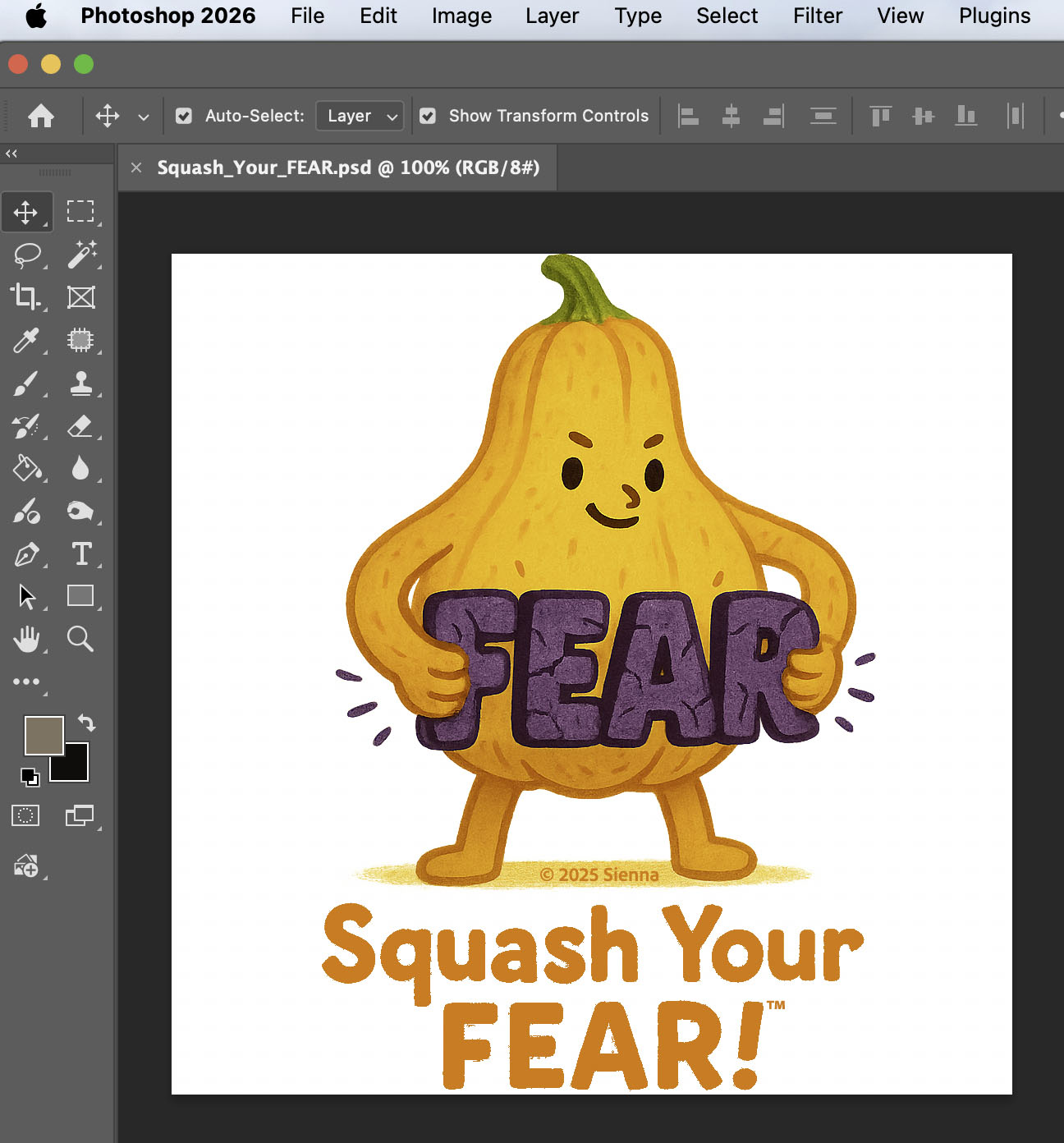This screenshot has width=1064, height=1143.
Task: Toggle the Auto-Select checkbox
Action: (x=184, y=116)
